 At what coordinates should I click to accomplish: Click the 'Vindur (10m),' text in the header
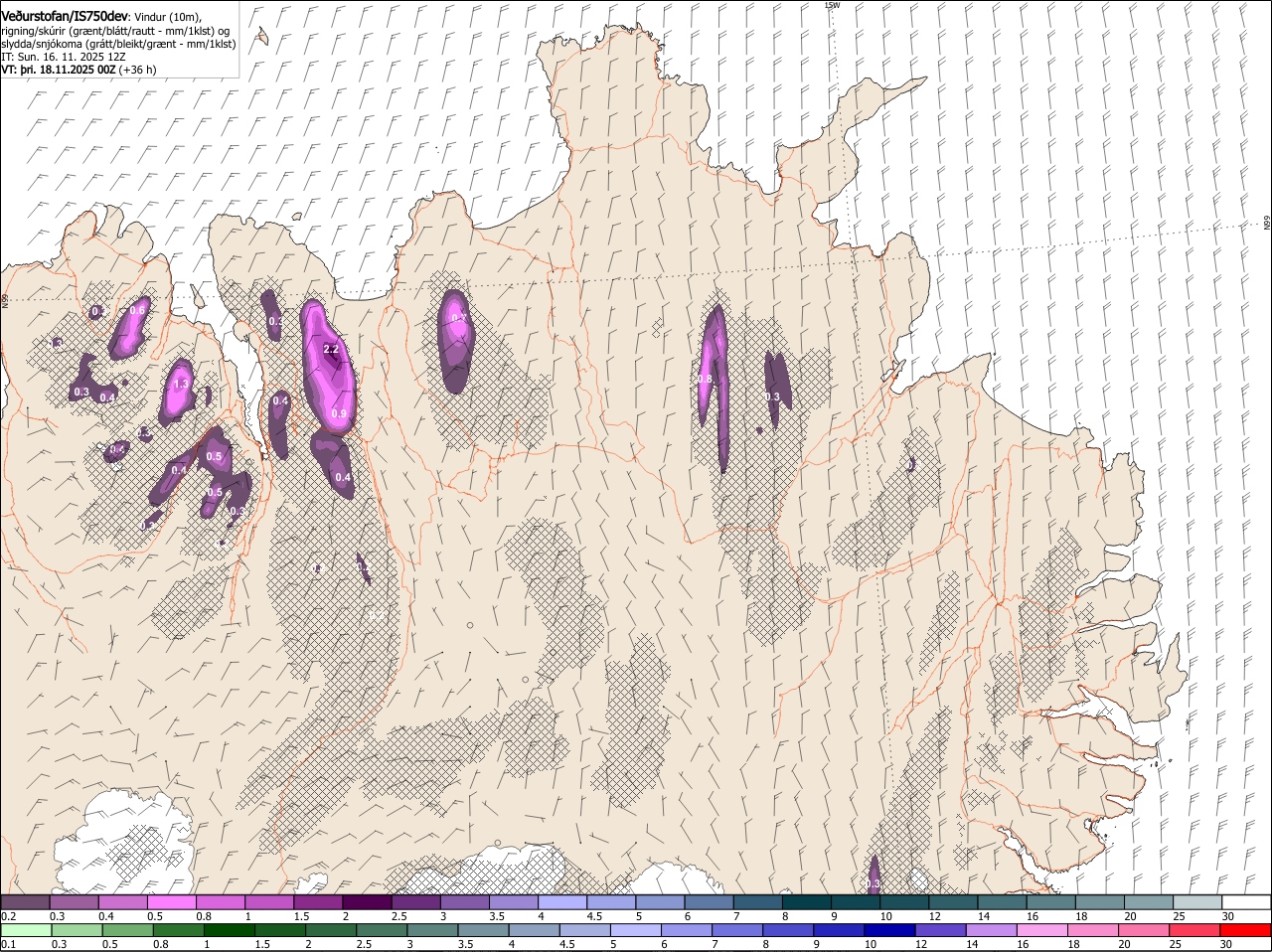(168, 17)
